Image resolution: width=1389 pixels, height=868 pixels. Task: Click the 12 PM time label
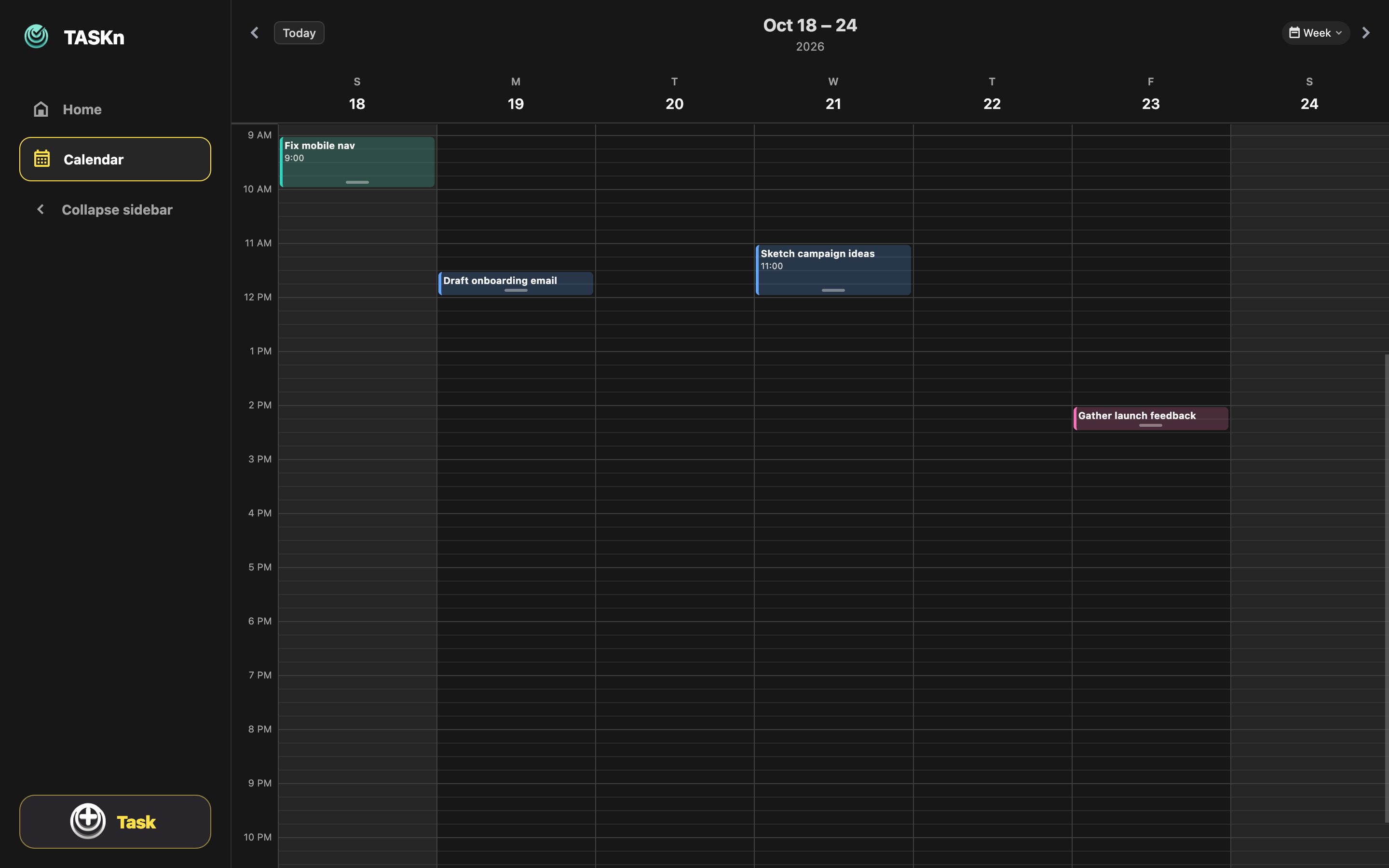click(258, 297)
